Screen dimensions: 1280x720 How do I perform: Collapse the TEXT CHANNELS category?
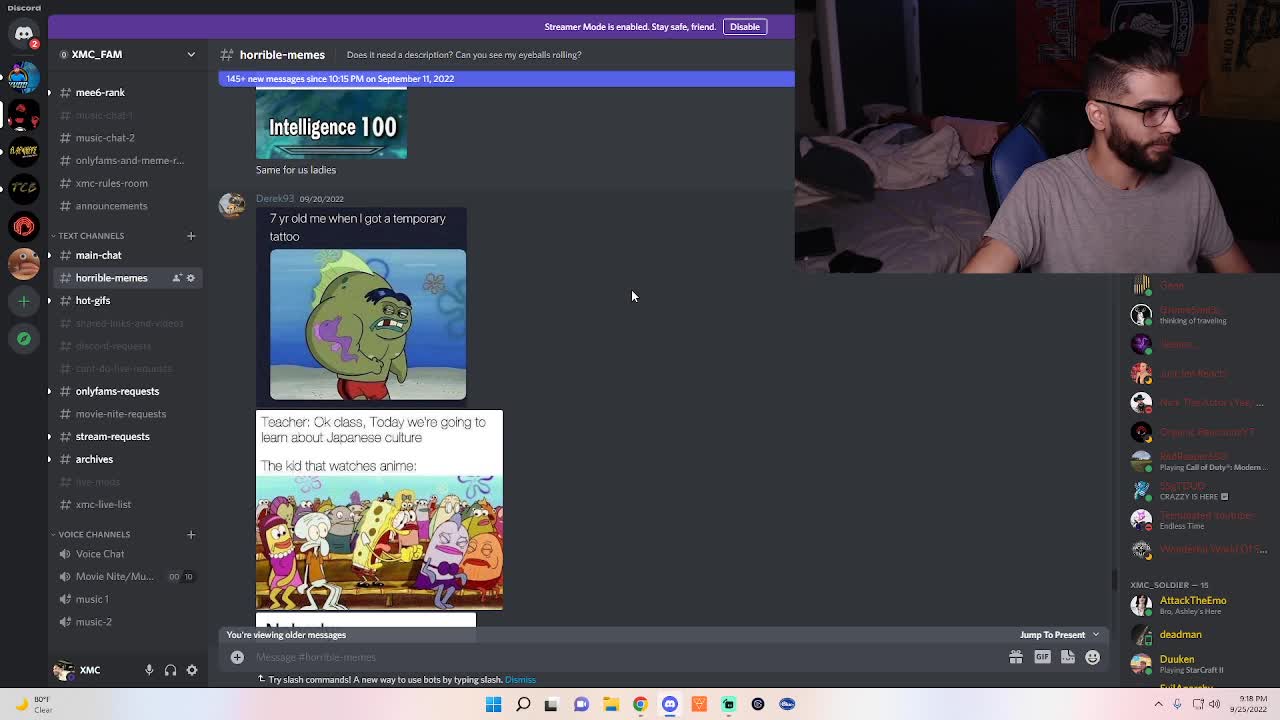tap(90, 236)
